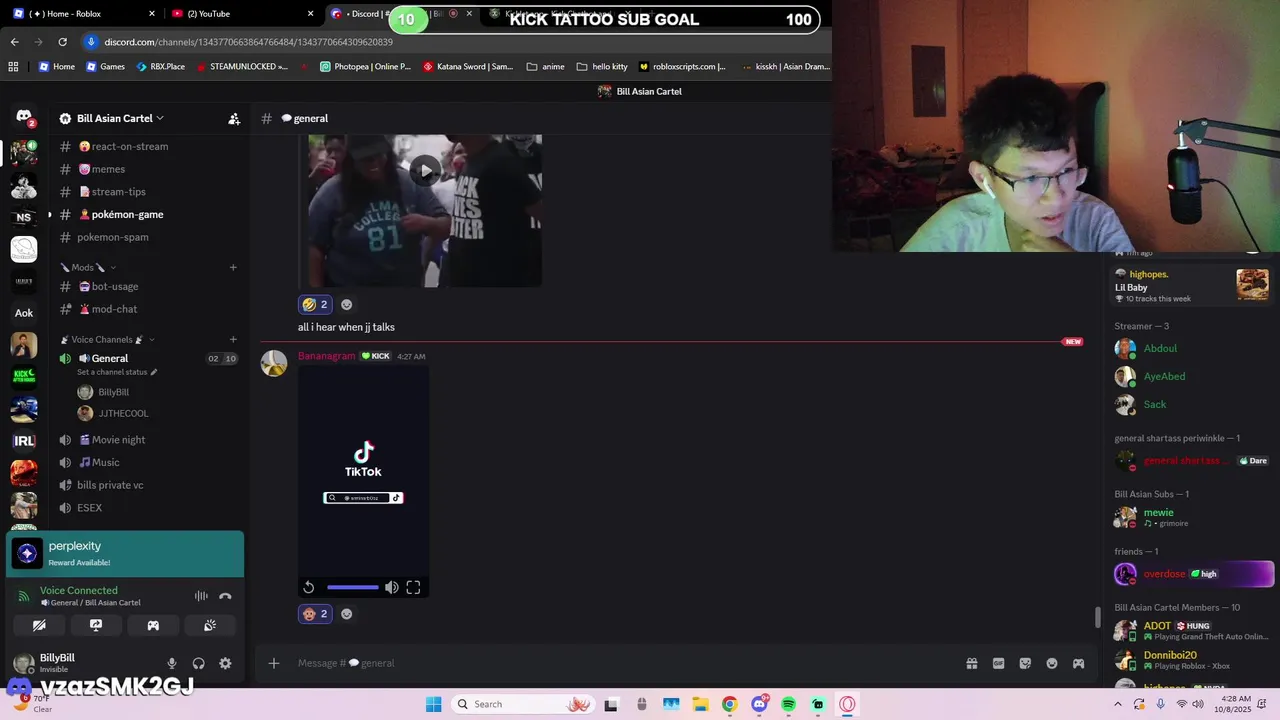Set a channel status link
Viewport: 1280px width, 720px height.
pyautogui.click(x=117, y=372)
